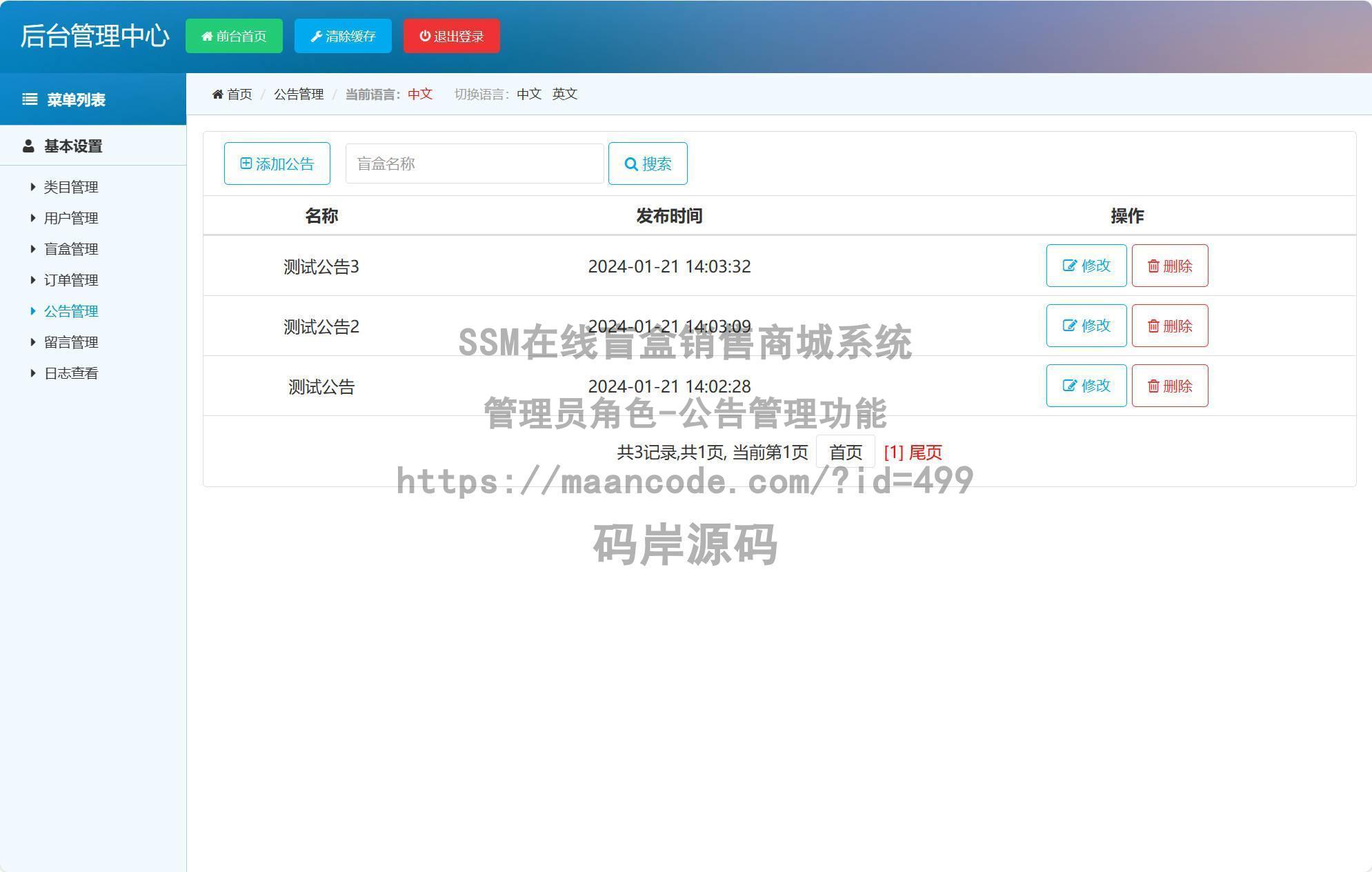Click 修改 for 测试公告 row
This screenshot has width=1372, height=872.
click(1086, 386)
